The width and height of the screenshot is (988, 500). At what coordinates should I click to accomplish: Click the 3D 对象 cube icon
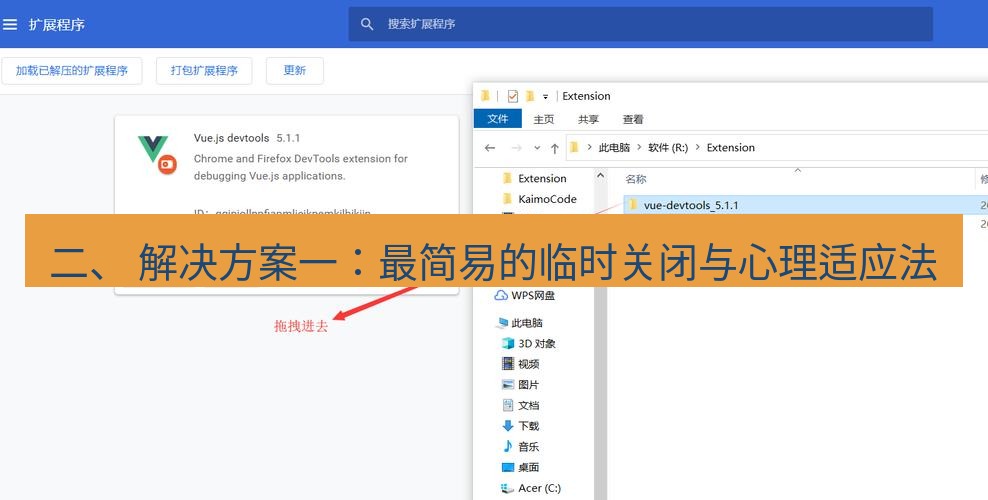coord(508,343)
